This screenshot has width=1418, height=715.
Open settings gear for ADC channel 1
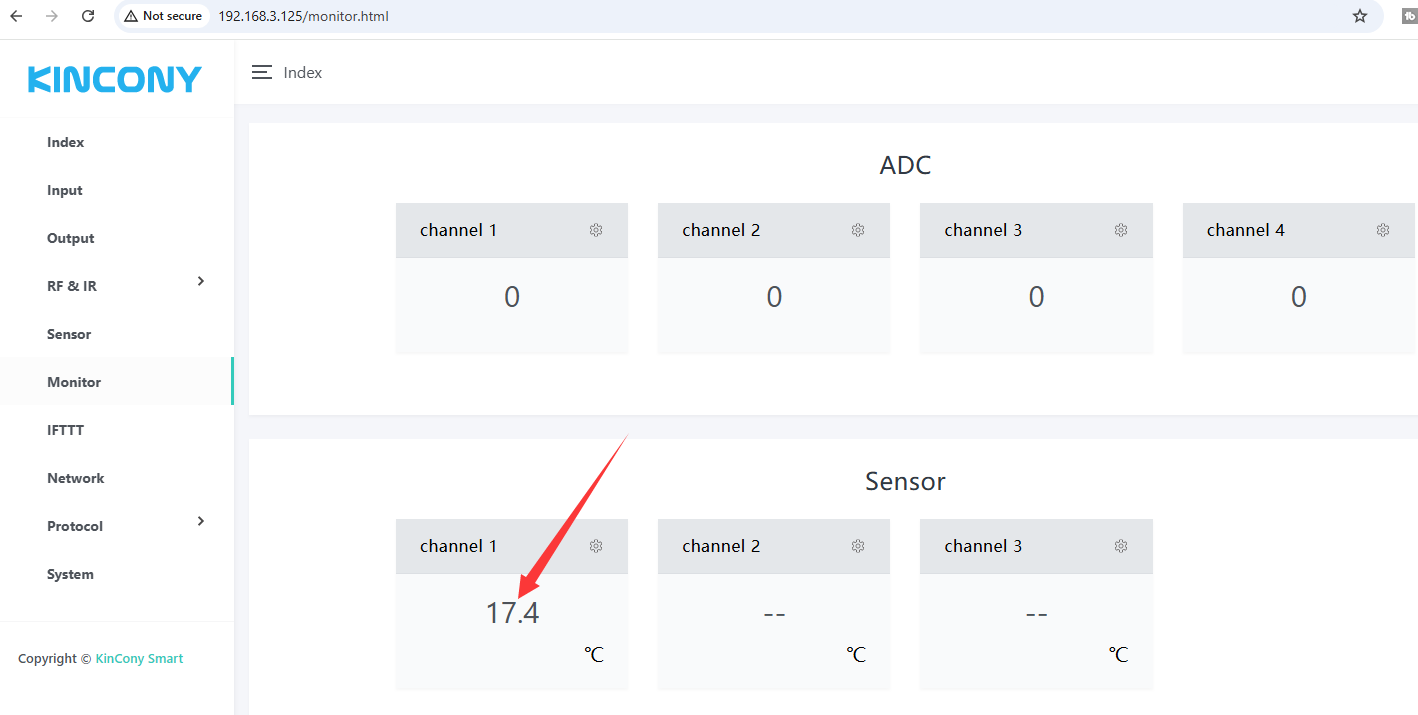click(596, 230)
